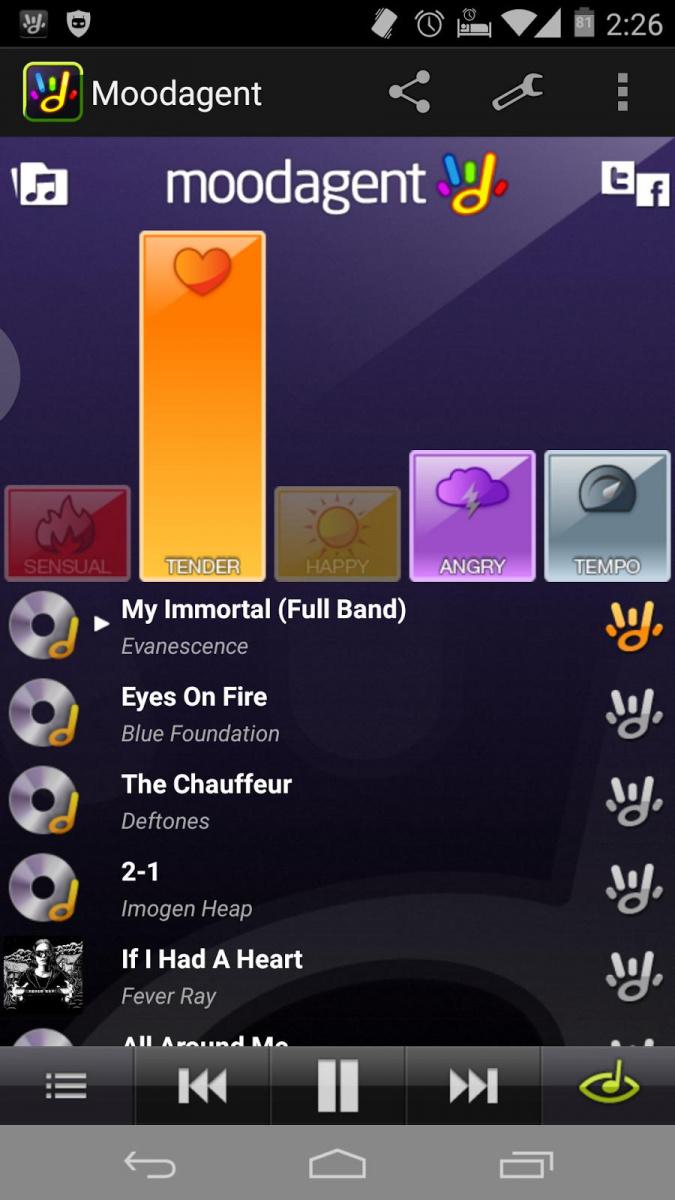Skip to the next track
This screenshot has height=1200, width=675.
[x=473, y=1086]
